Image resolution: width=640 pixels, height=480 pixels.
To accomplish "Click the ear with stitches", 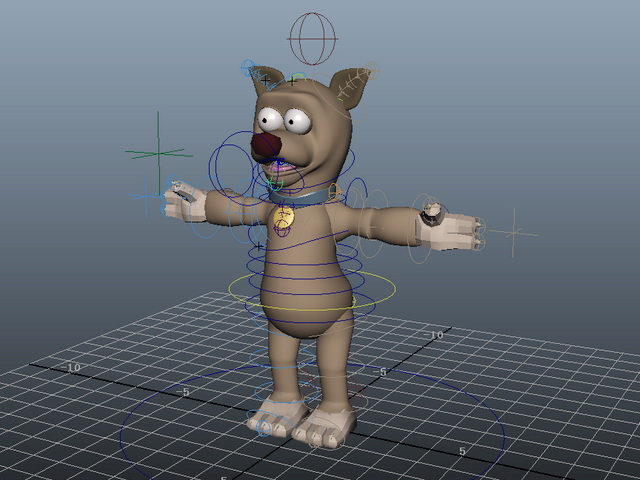I will (x=350, y=87).
